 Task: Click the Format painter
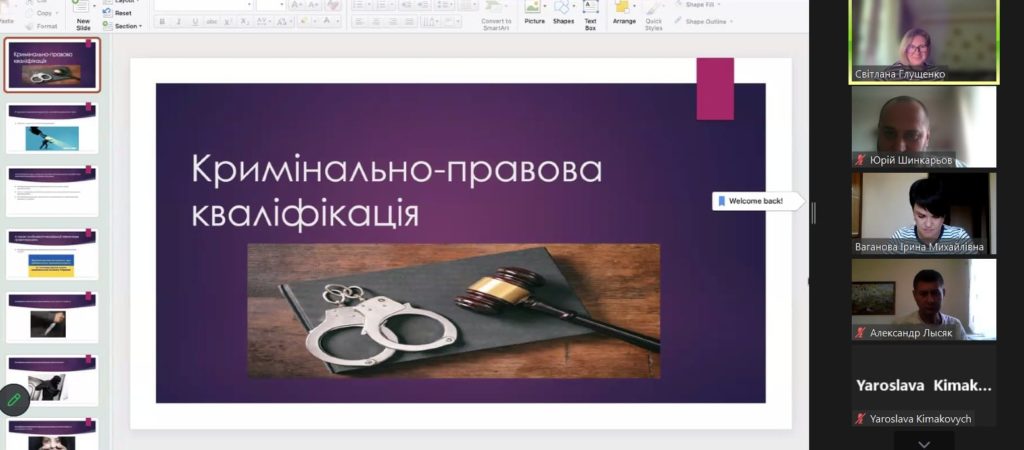click(42, 26)
